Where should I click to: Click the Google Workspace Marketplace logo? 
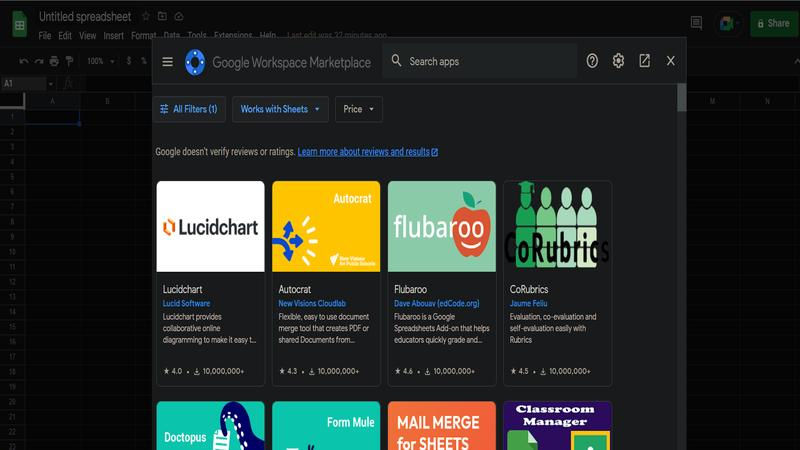coord(195,62)
